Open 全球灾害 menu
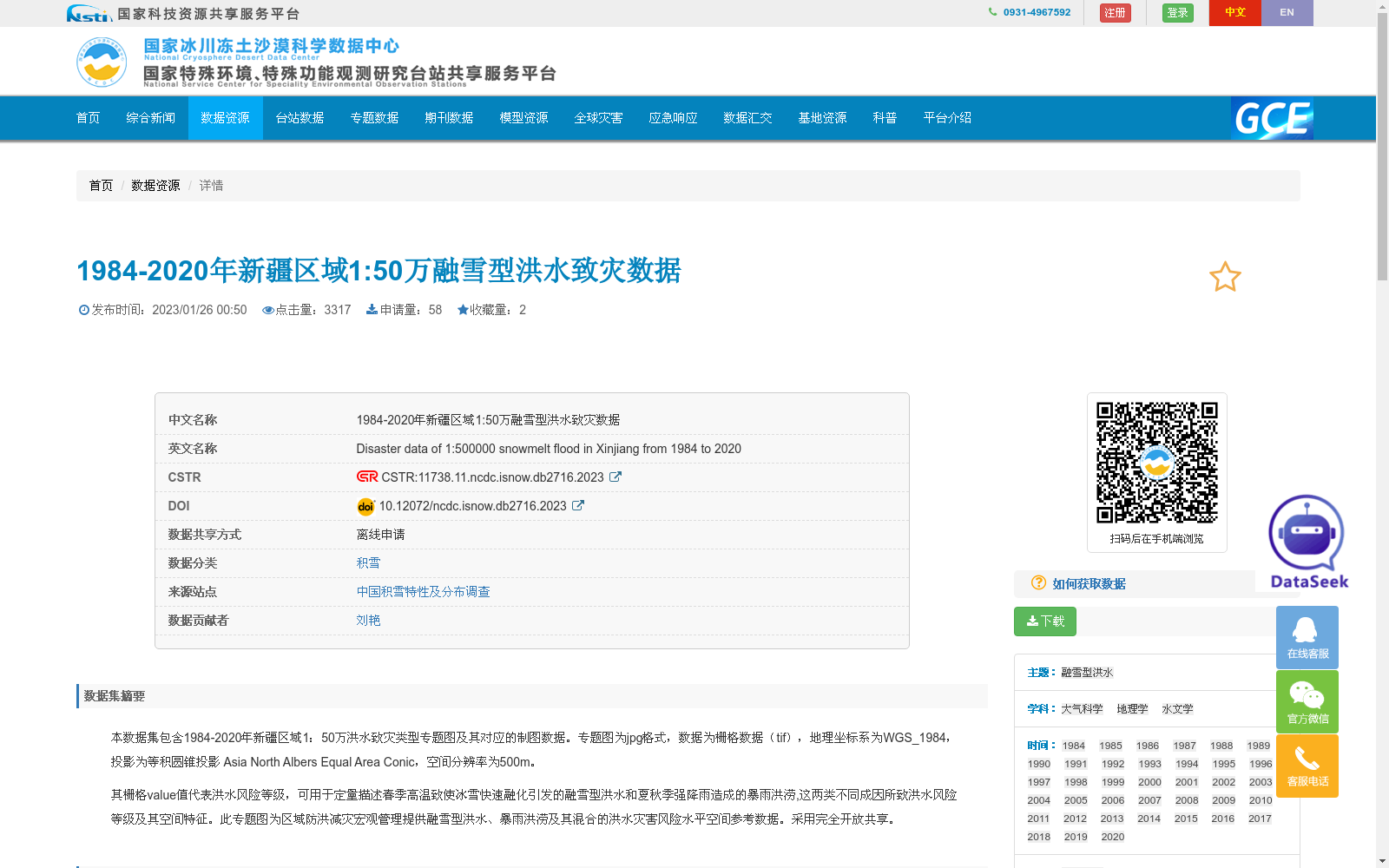This screenshot has height=868, width=1389. click(599, 118)
